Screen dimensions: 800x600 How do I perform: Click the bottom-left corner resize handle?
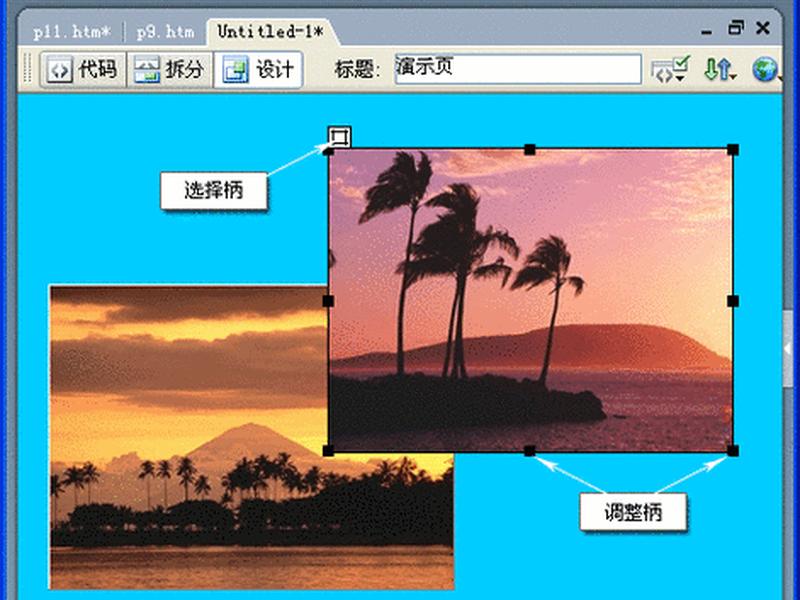pos(328,451)
